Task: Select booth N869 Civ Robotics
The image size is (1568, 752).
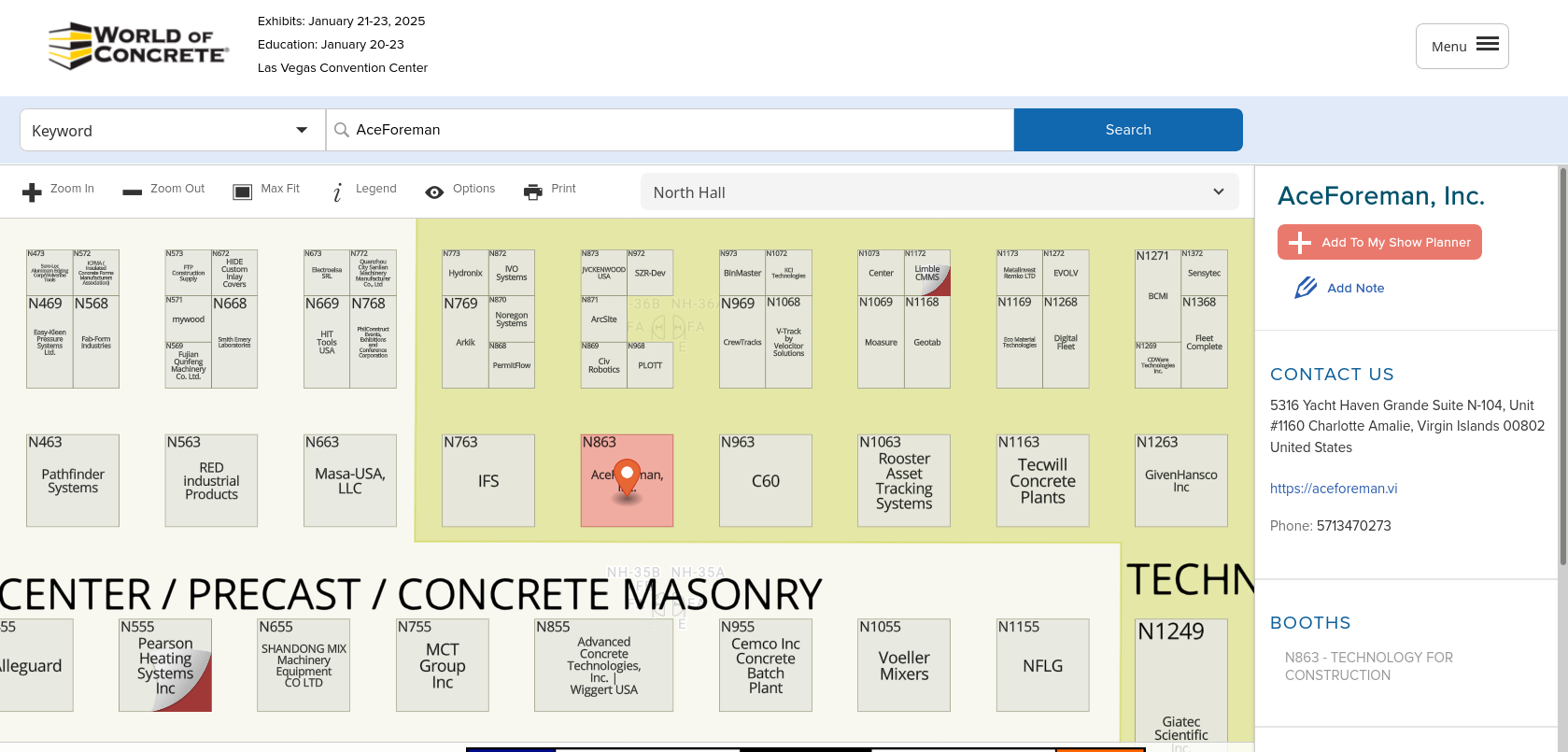Action: pos(604,365)
